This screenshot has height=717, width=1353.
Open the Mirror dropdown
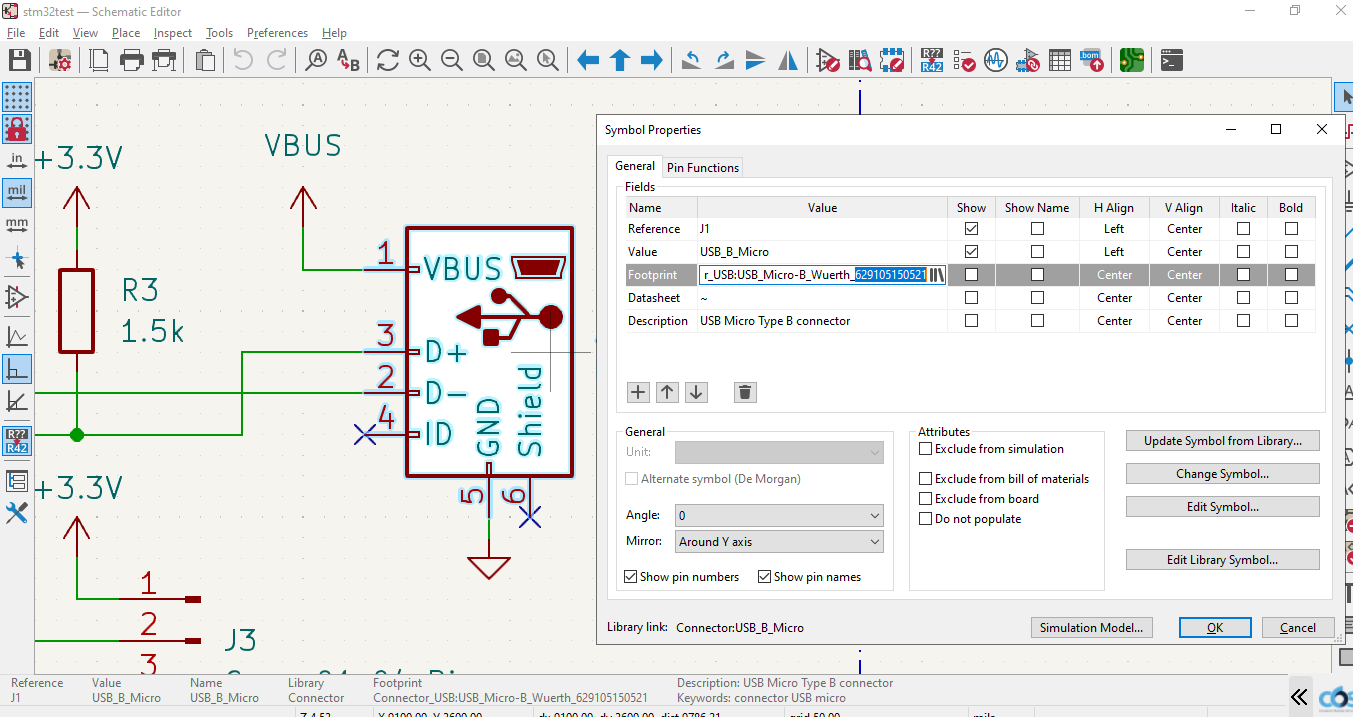tap(779, 542)
